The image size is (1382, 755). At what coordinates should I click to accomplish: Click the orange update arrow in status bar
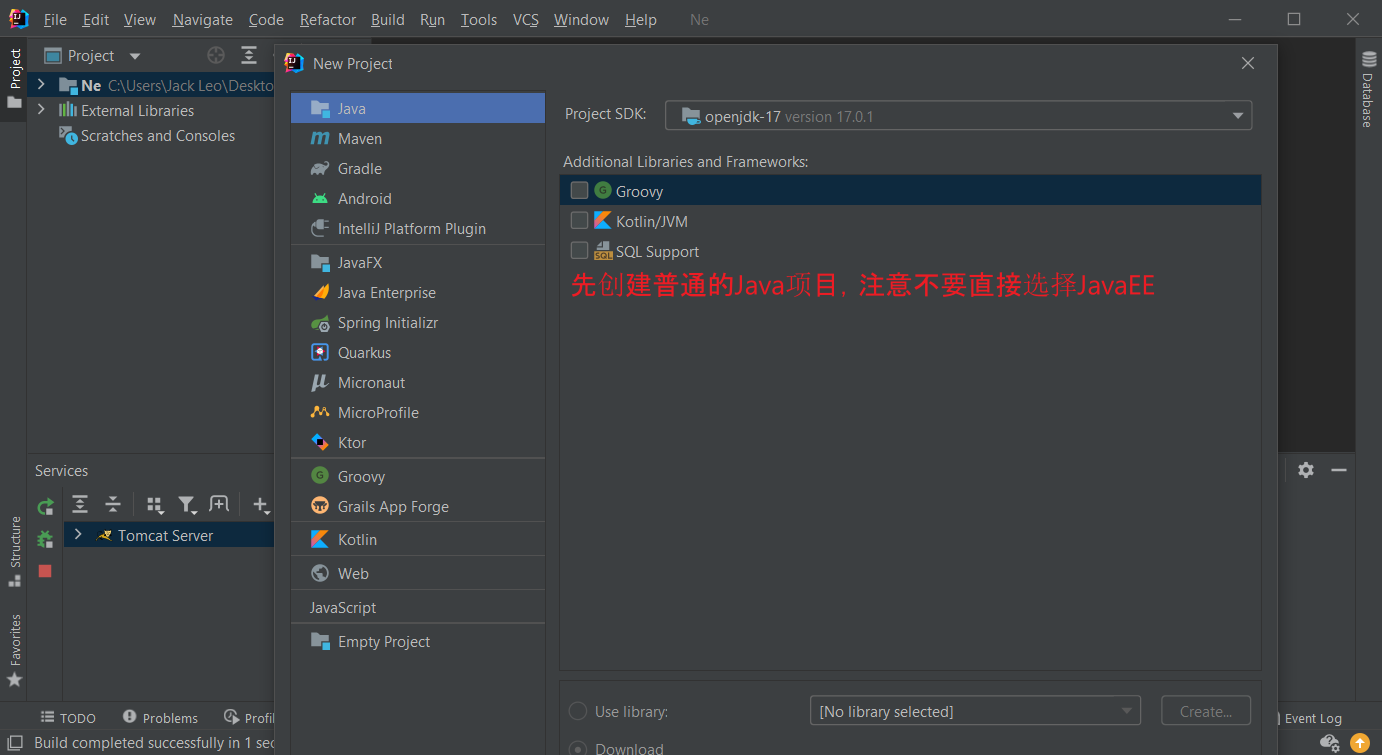pos(1360,743)
